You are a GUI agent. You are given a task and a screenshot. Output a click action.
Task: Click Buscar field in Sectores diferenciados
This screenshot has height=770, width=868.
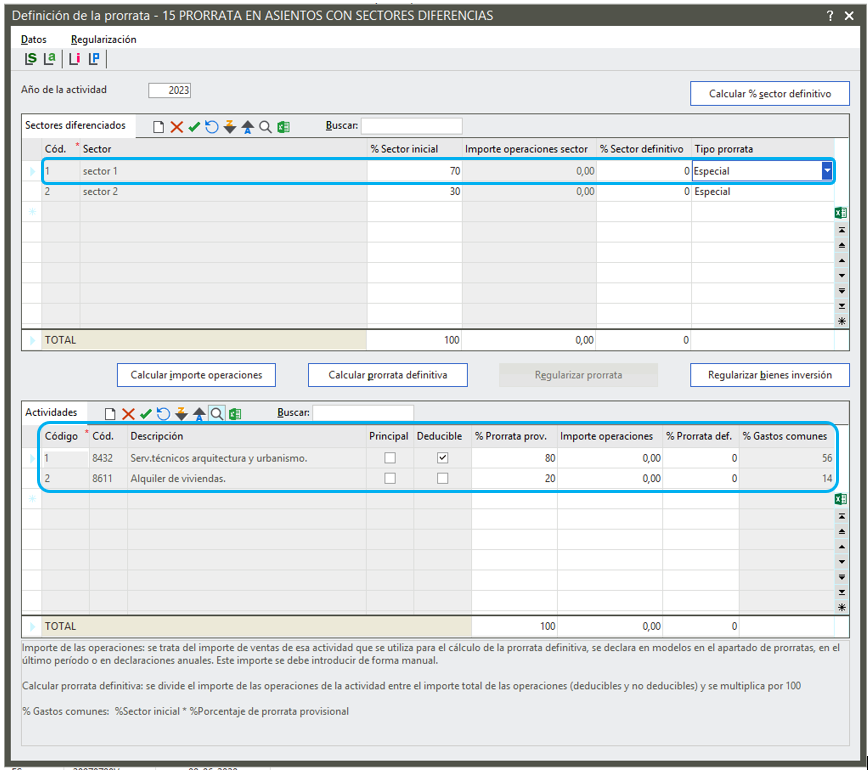411,126
